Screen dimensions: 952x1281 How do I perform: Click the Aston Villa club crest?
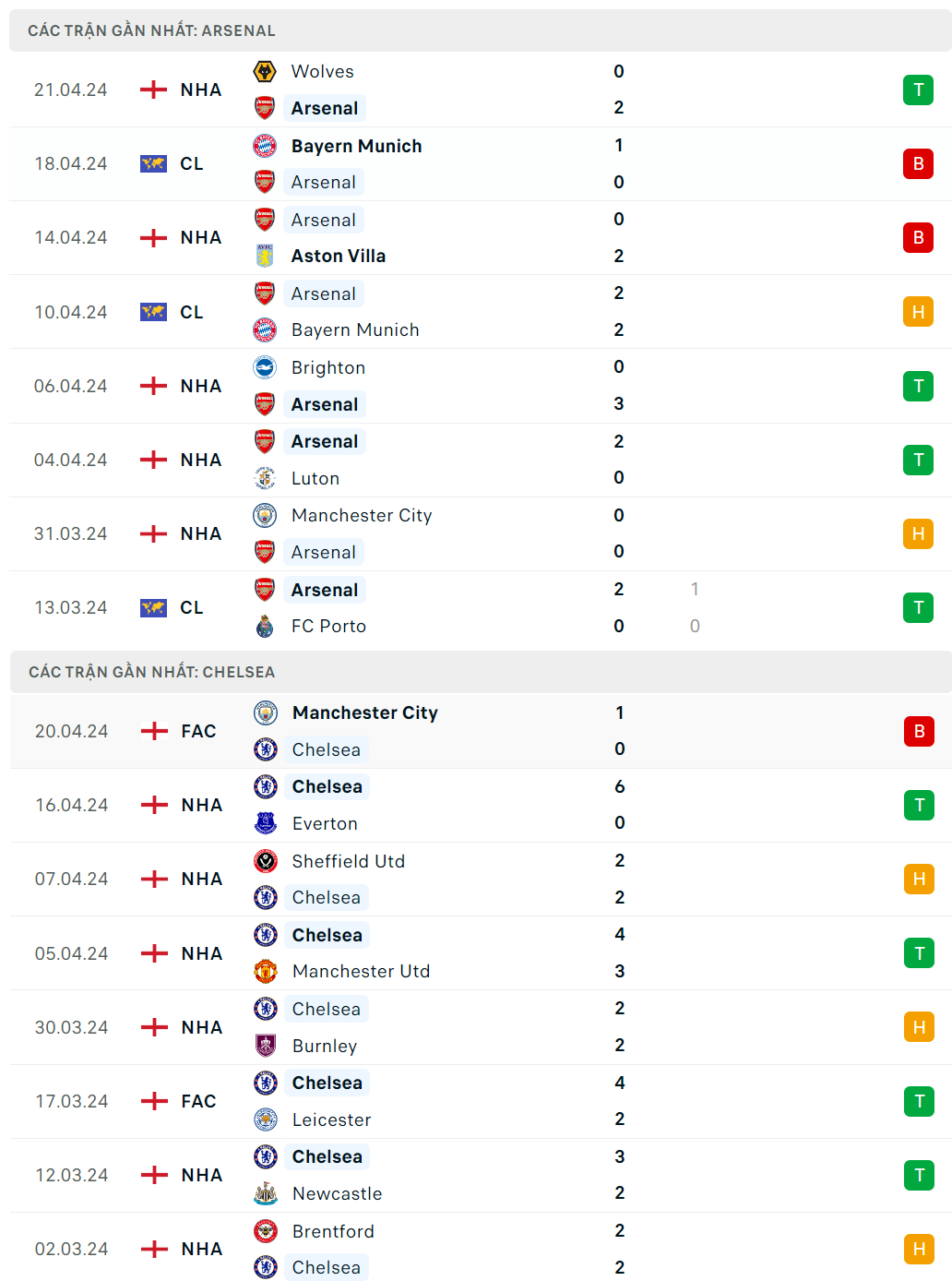pyautogui.click(x=265, y=256)
